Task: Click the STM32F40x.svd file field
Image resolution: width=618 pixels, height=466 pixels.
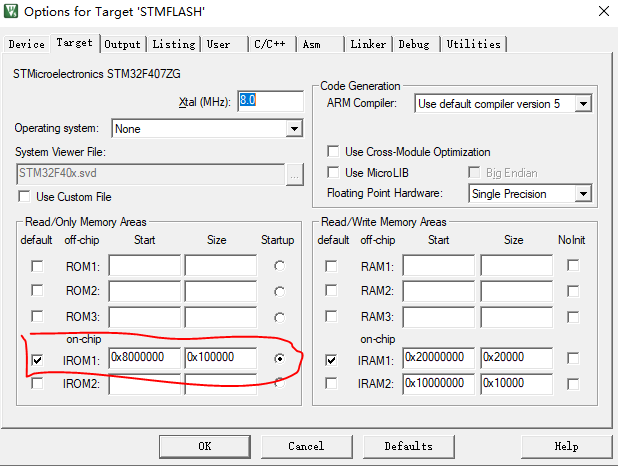Action: click(151, 174)
